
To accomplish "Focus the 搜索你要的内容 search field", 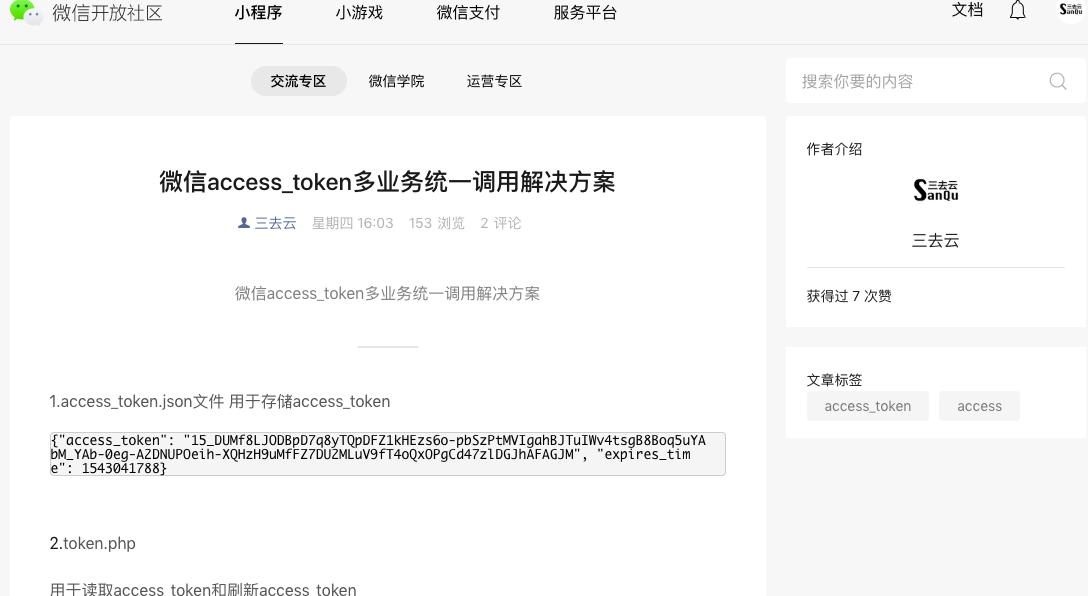I will pyautogui.click(x=935, y=81).
